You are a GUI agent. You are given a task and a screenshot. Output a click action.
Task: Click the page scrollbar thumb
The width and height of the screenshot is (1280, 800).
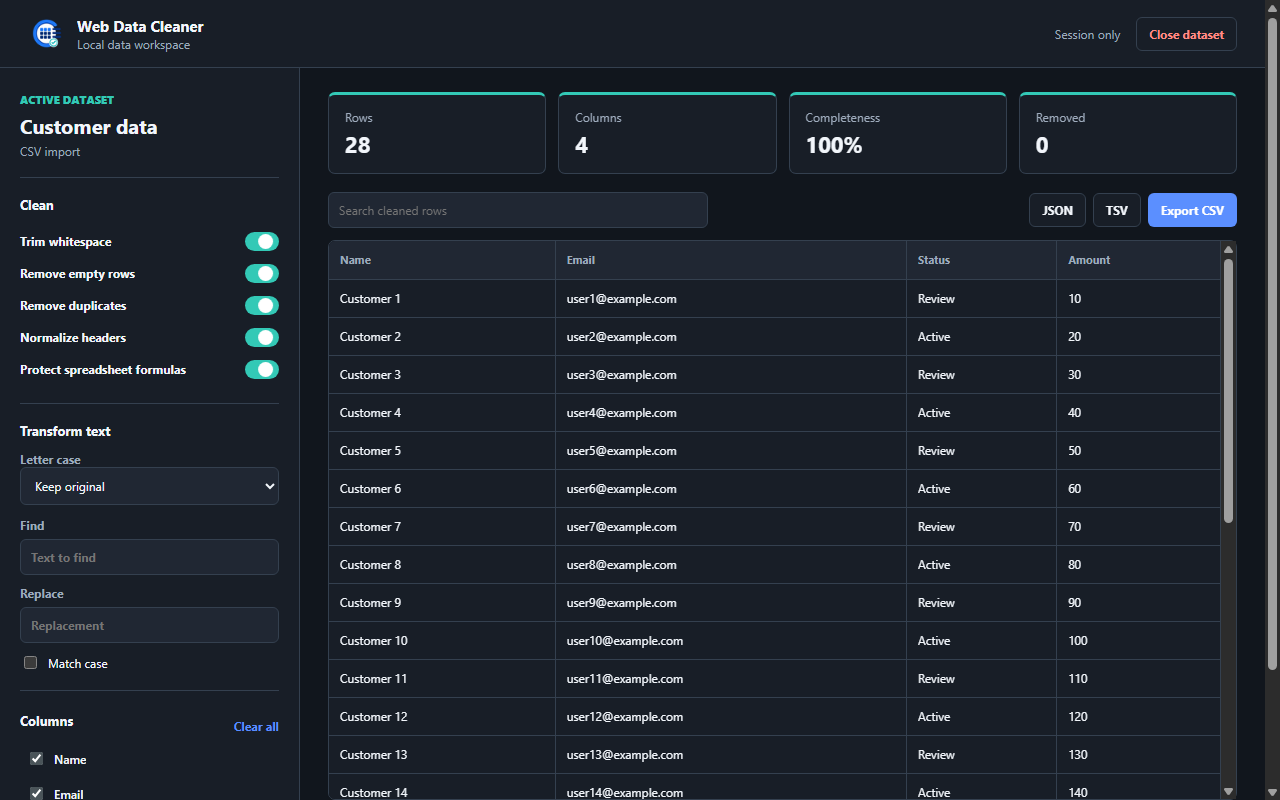click(1272, 343)
